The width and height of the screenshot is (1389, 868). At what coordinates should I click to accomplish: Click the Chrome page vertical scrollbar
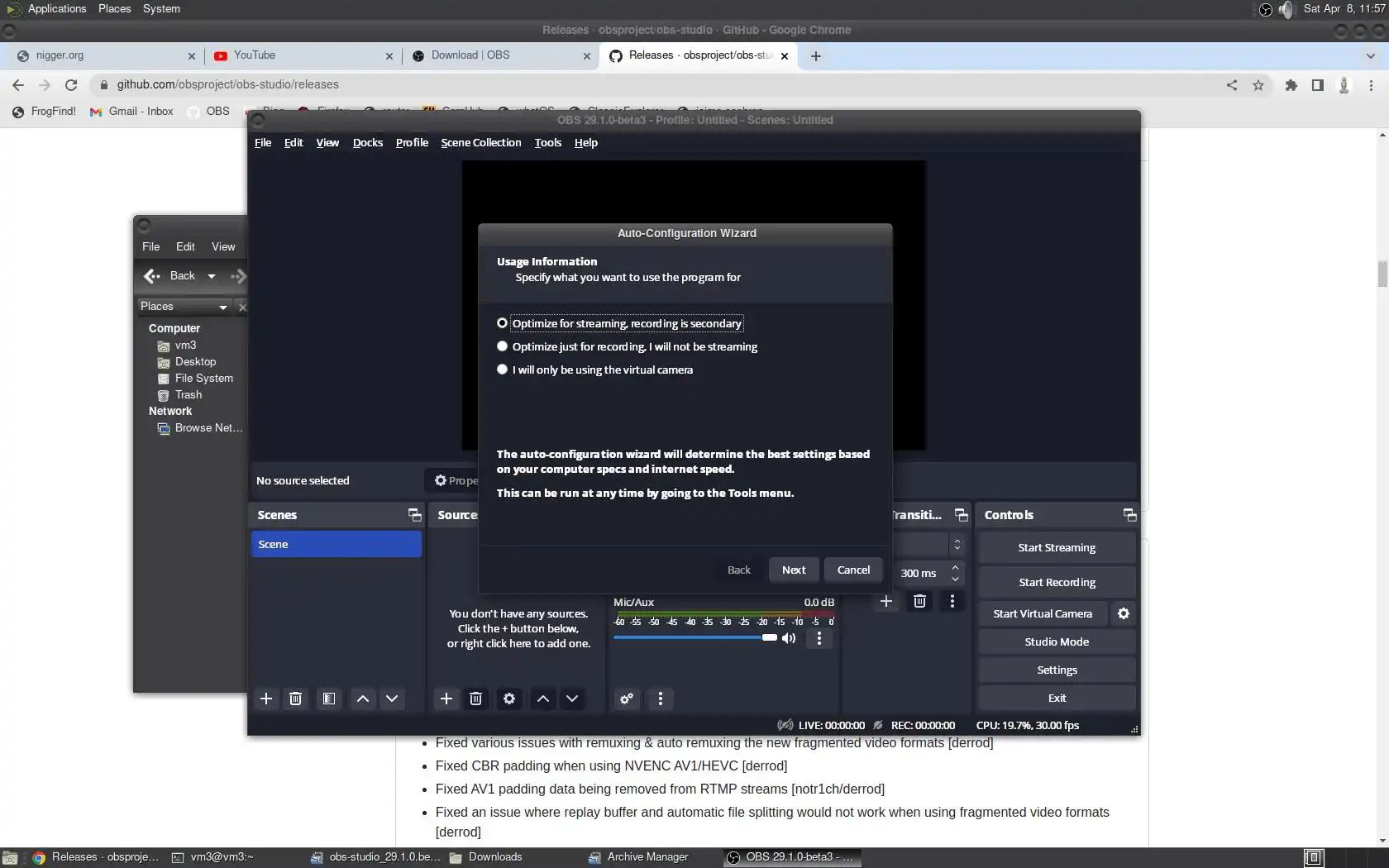tap(1382, 274)
